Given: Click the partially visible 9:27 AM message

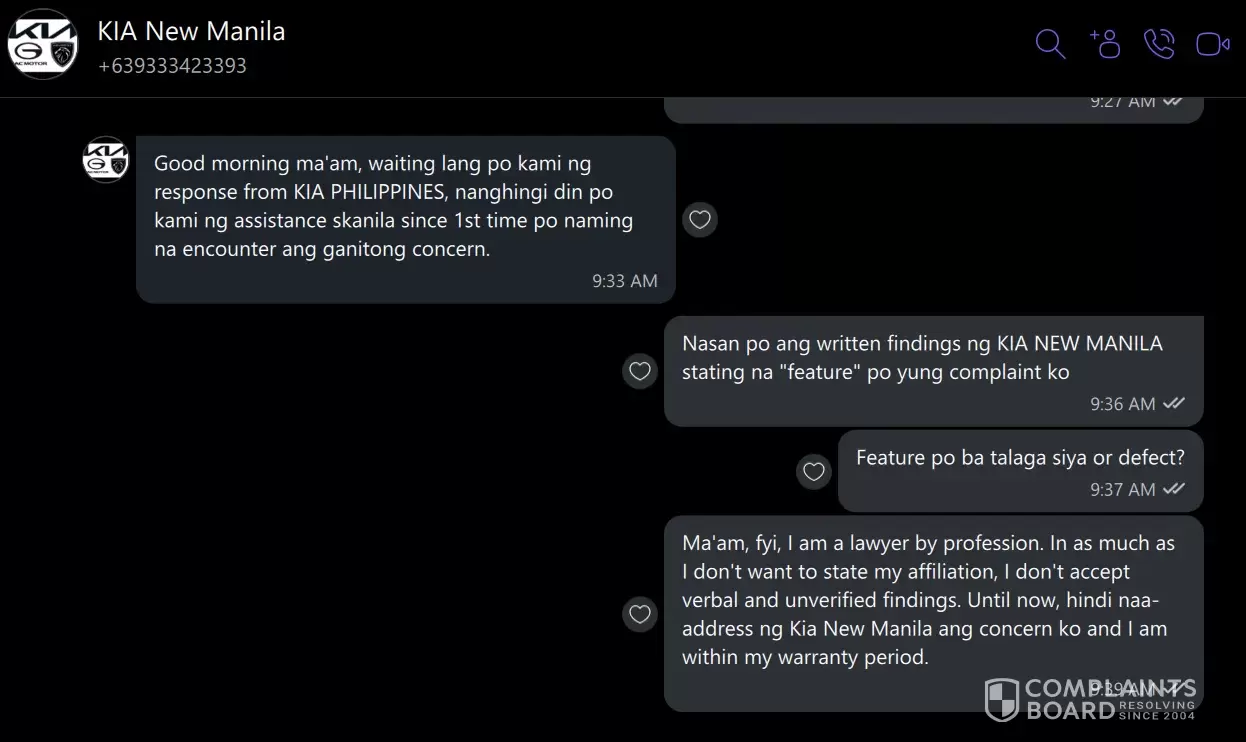Looking at the screenshot, I should [x=933, y=110].
